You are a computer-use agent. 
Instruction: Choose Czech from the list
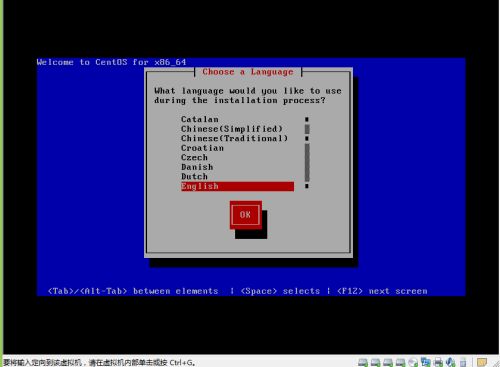[x=237, y=157]
